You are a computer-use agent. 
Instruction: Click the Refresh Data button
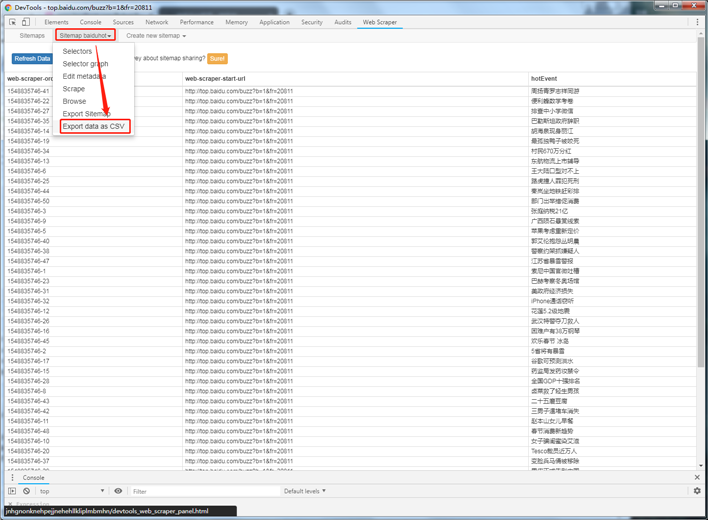pos(32,59)
